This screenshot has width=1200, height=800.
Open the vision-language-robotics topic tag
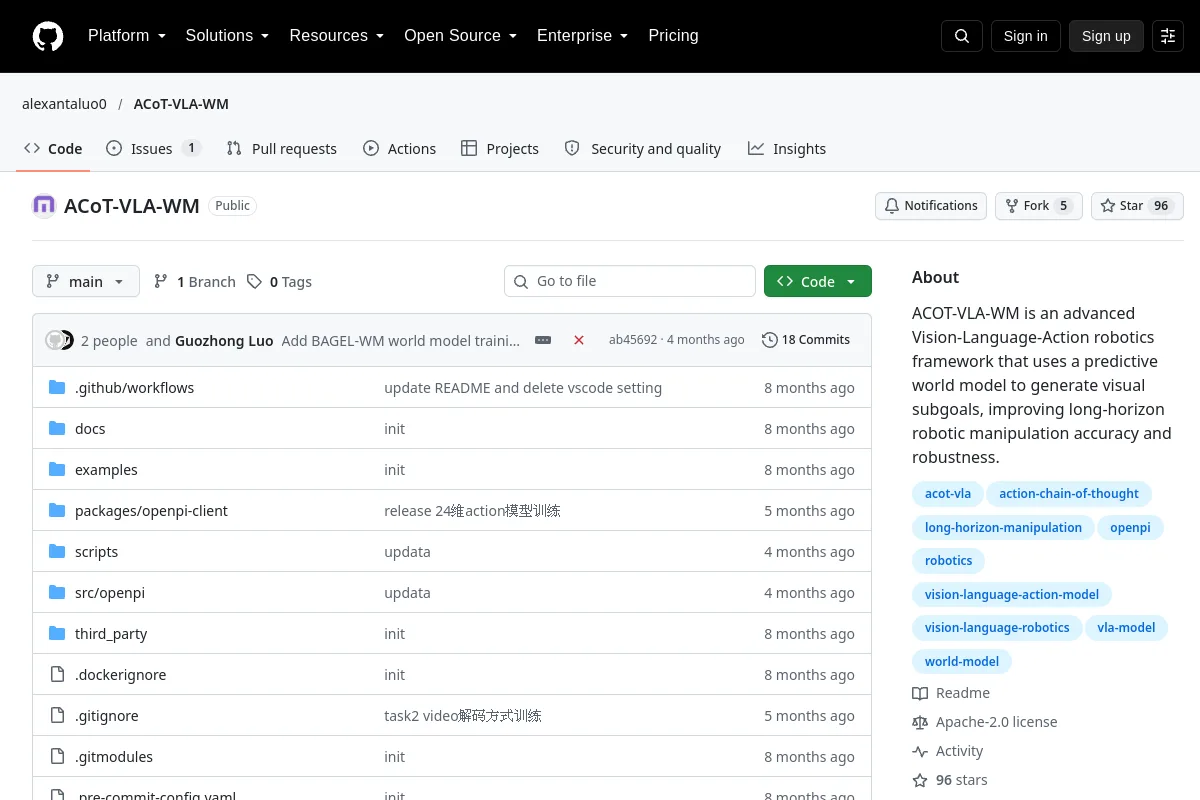tap(997, 628)
